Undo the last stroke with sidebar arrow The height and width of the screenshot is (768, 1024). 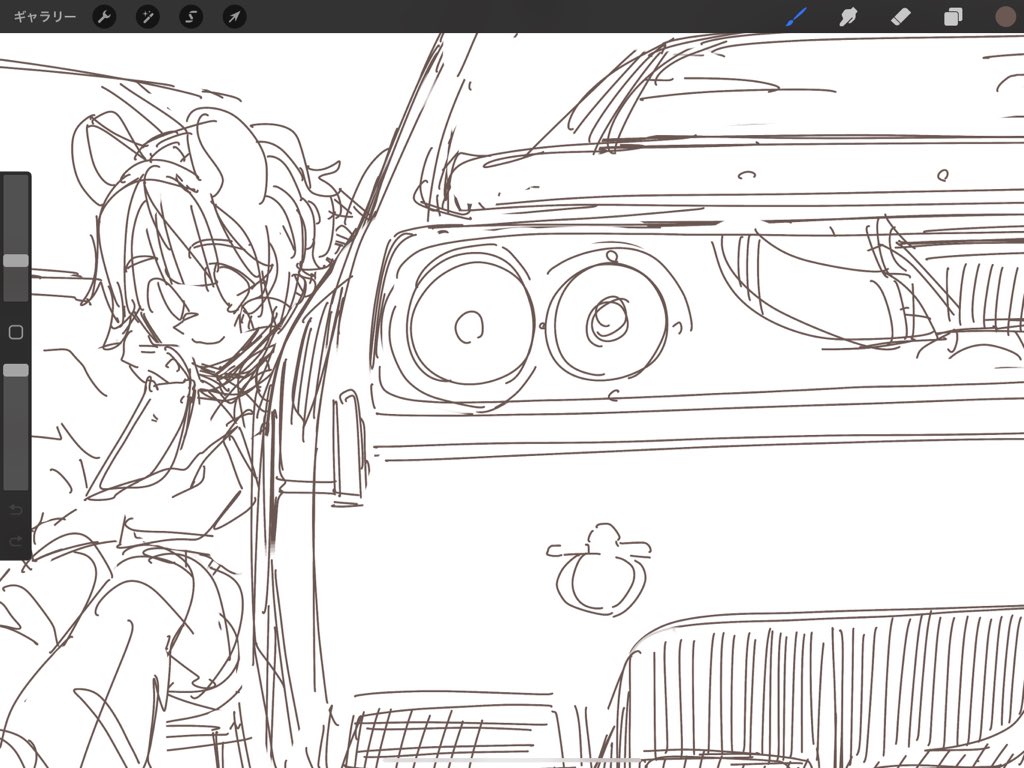tap(16, 509)
